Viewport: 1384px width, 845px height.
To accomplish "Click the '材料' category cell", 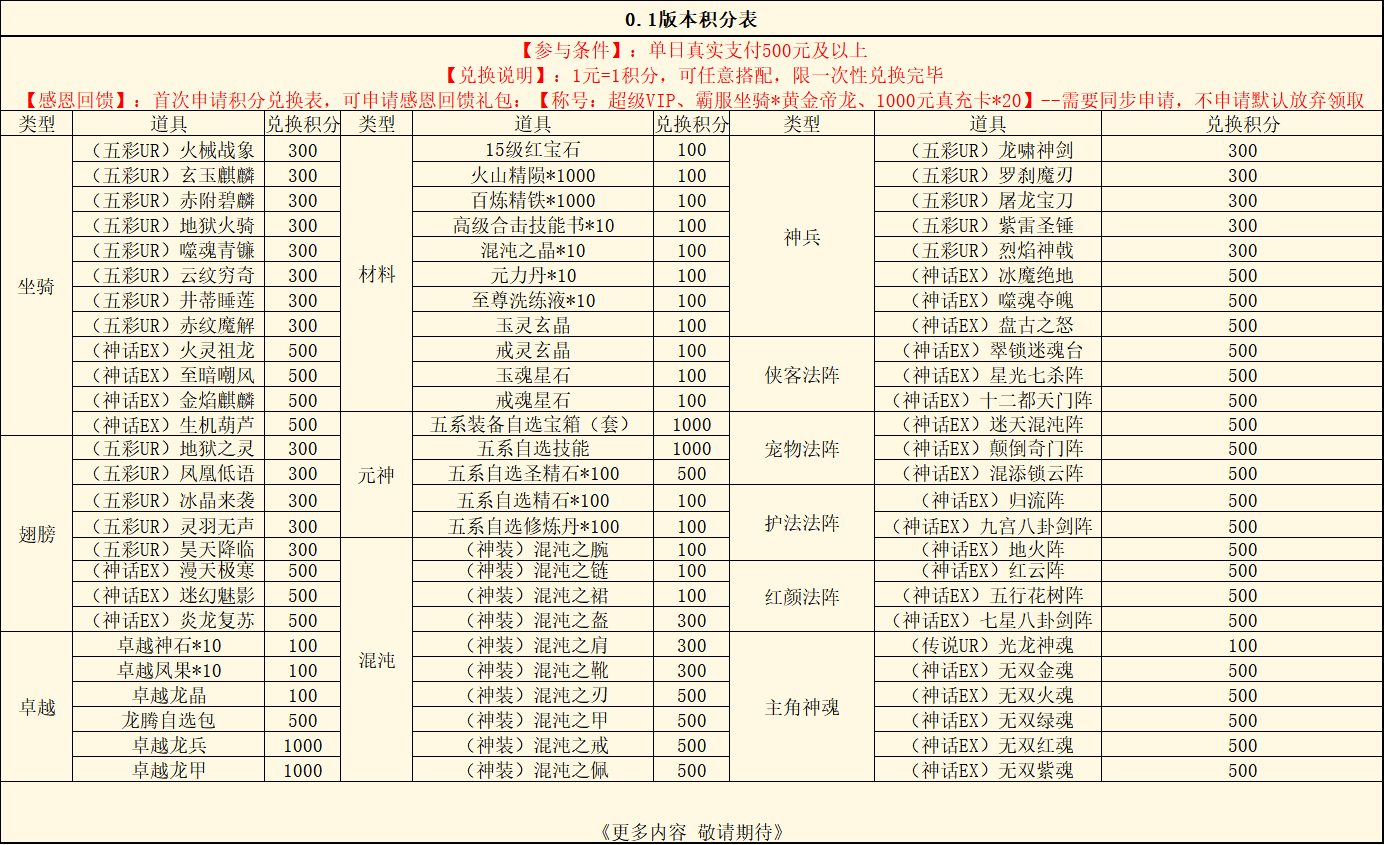I will (x=377, y=275).
